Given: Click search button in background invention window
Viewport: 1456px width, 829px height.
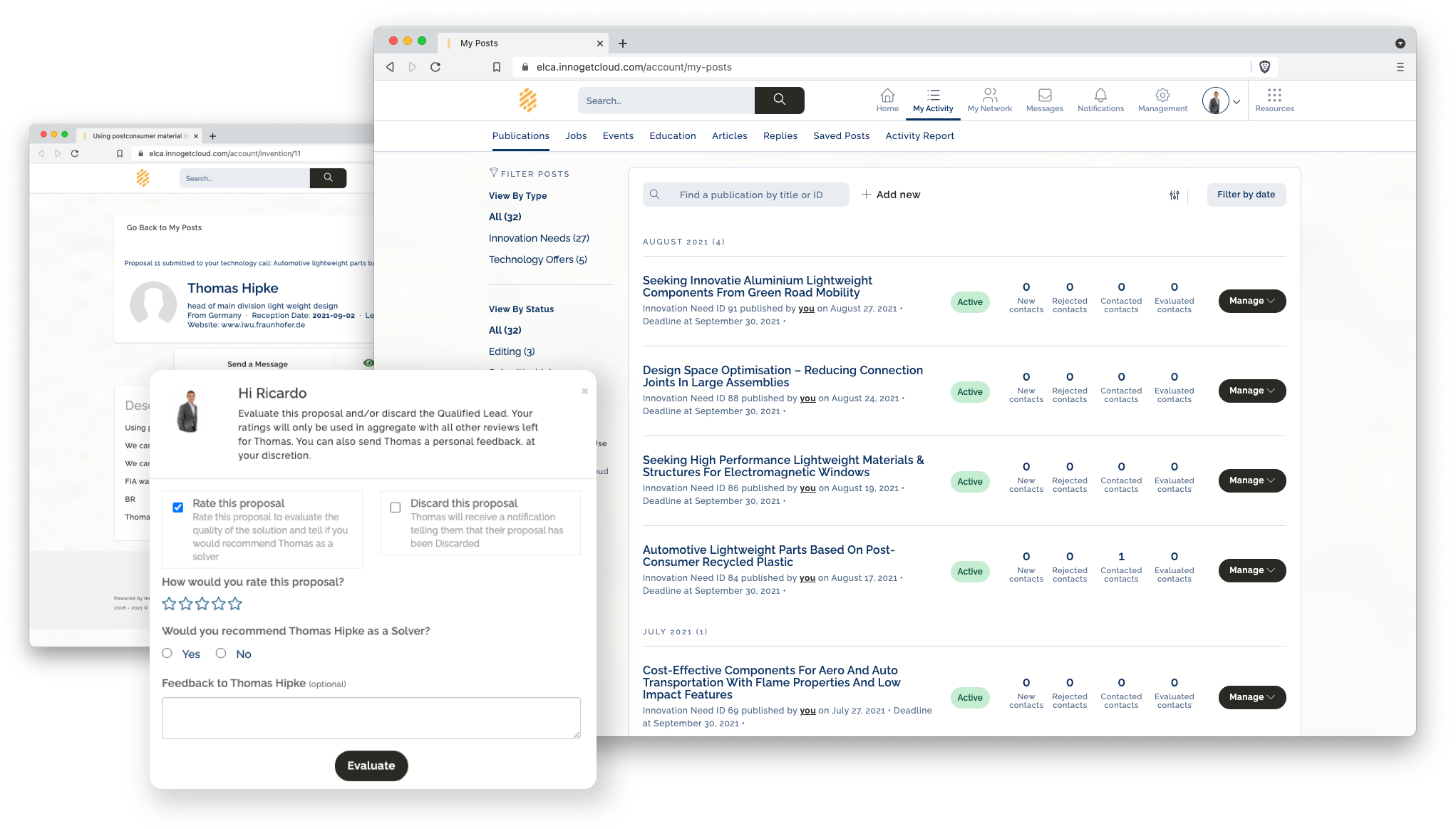Looking at the screenshot, I should click(328, 178).
